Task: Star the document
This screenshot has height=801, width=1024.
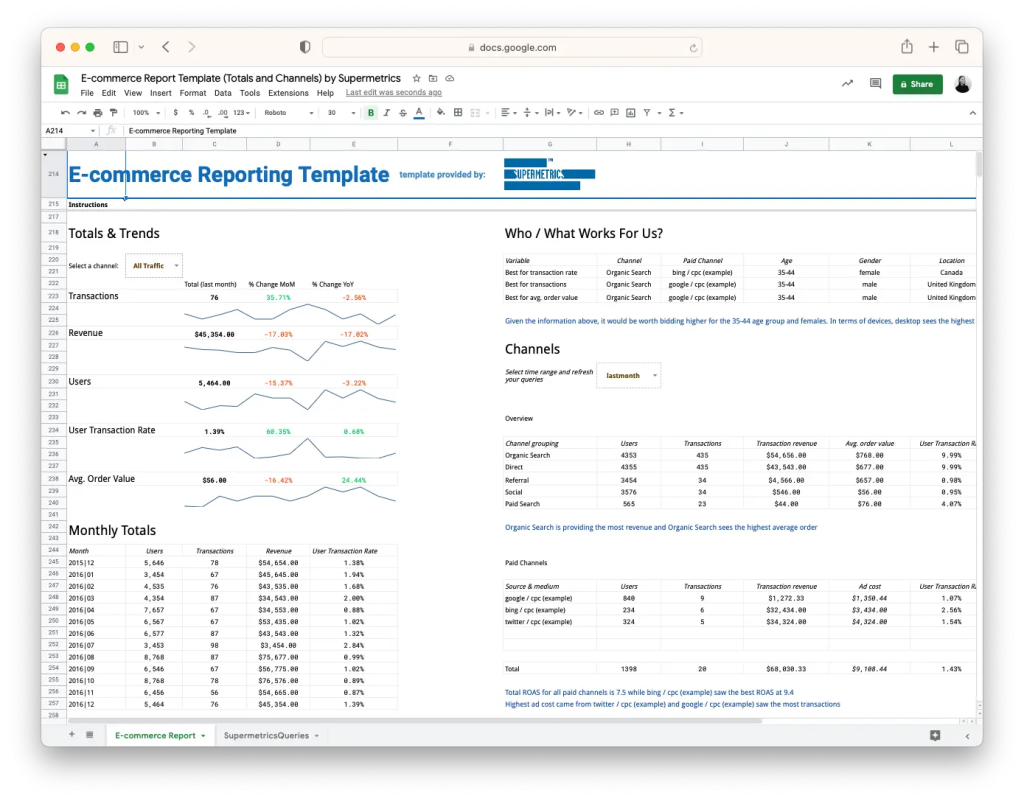Action: coord(417,78)
